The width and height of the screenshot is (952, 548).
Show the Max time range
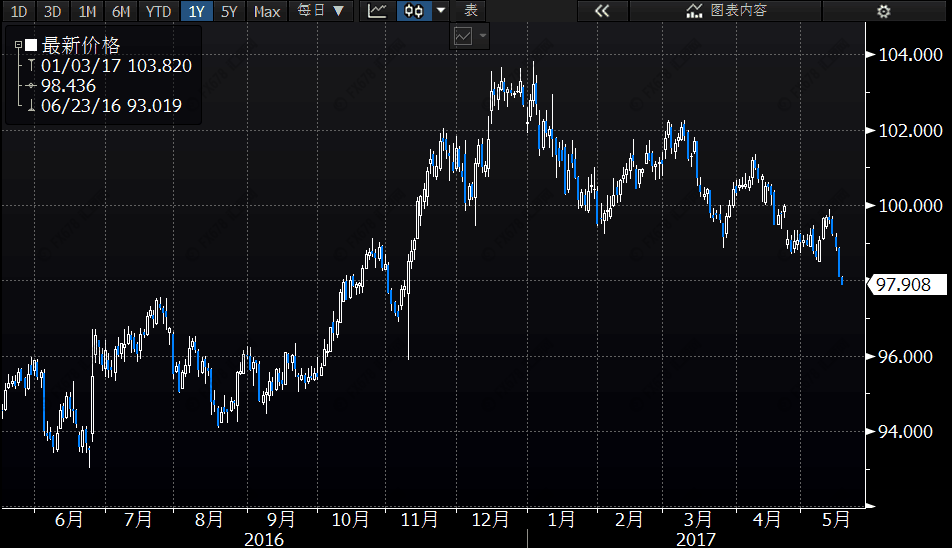tap(267, 11)
